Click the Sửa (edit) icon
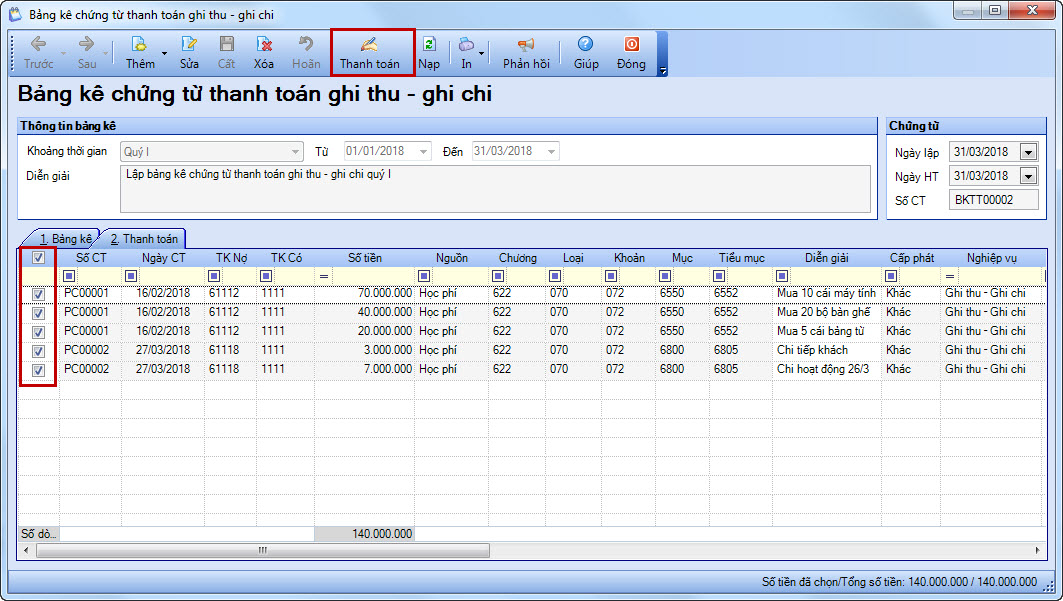The width and height of the screenshot is (1063, 601). [x=189, y=44]
